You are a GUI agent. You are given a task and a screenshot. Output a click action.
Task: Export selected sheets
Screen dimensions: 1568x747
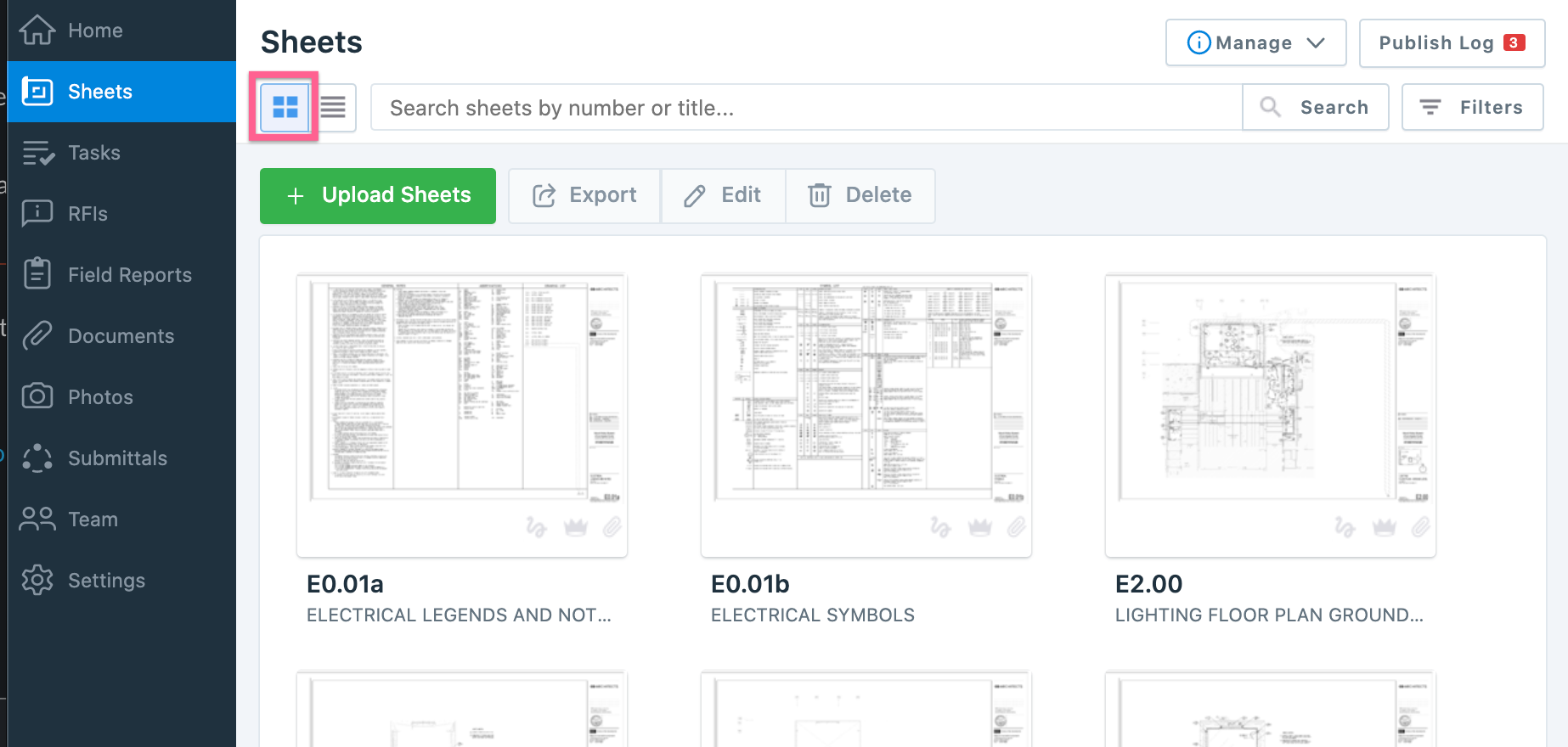[x=584, y=196]
